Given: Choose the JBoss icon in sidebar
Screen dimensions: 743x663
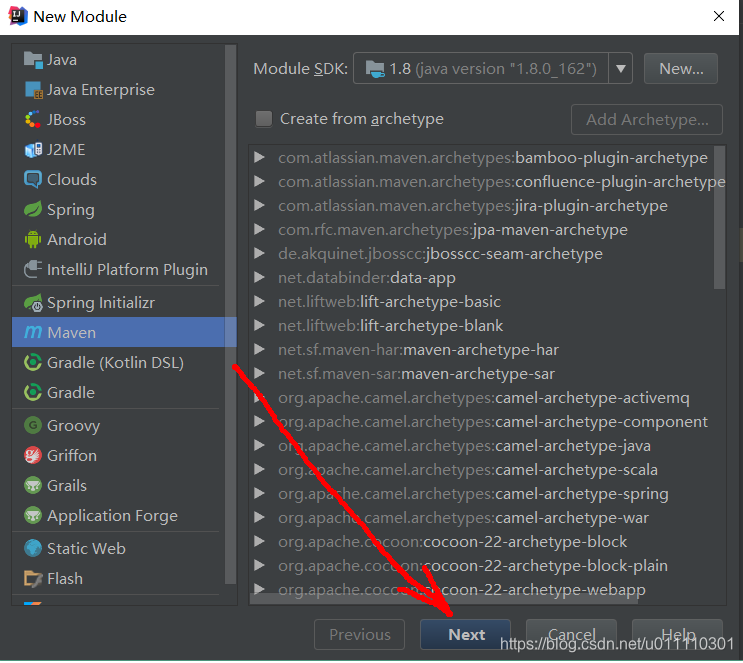Looking at the screenshot, I should pos(33,119).
